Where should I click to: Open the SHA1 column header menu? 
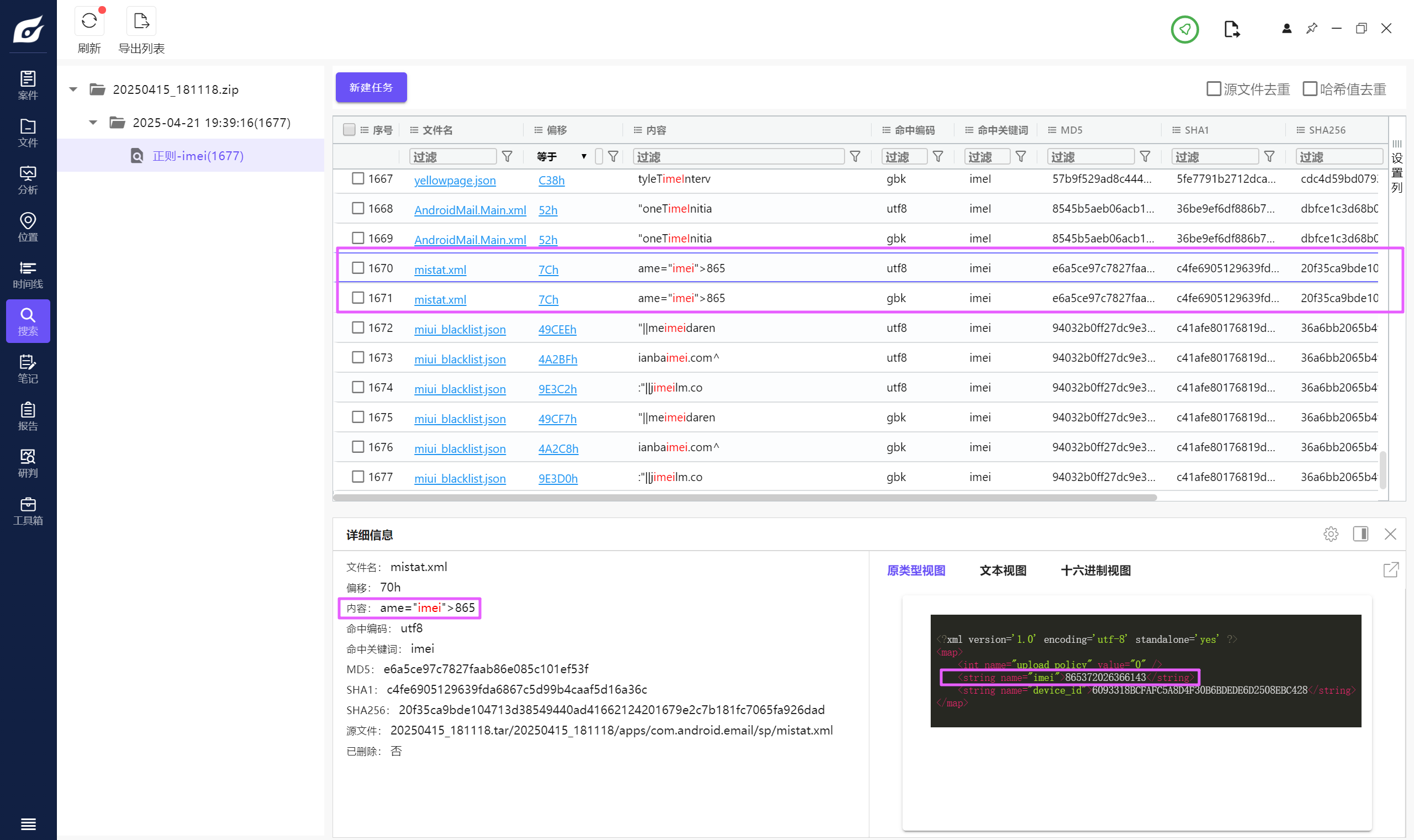point(1176,130)
